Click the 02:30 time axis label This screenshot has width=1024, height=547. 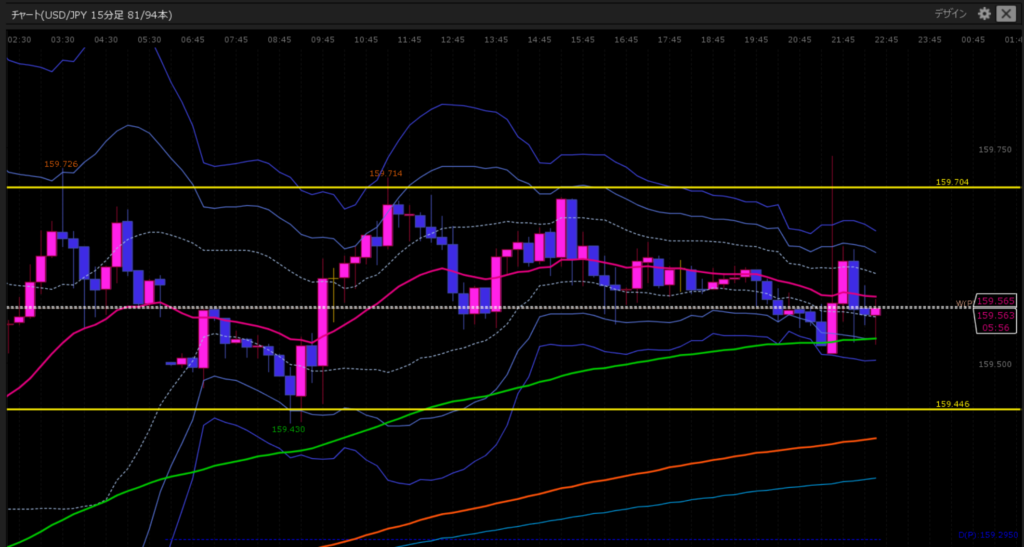20,39
